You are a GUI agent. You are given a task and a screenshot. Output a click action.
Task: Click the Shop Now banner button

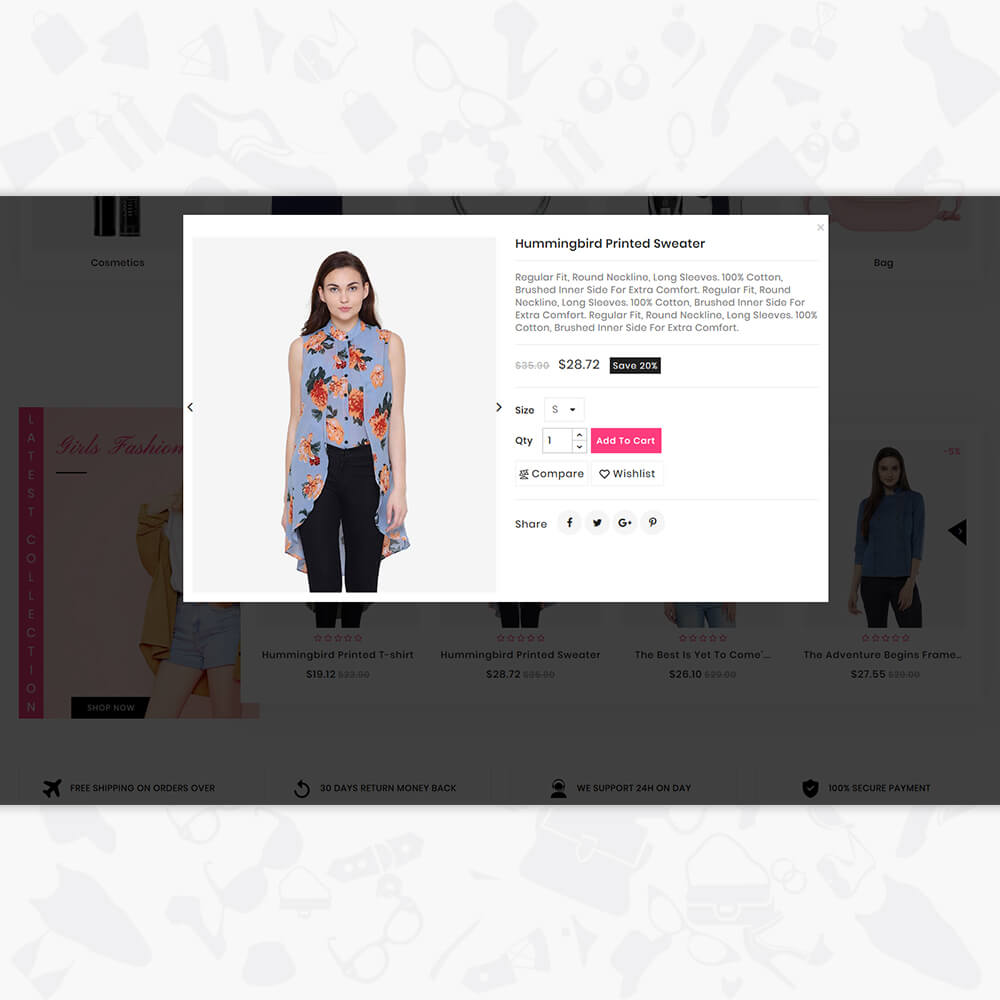(x=110, y=708)
